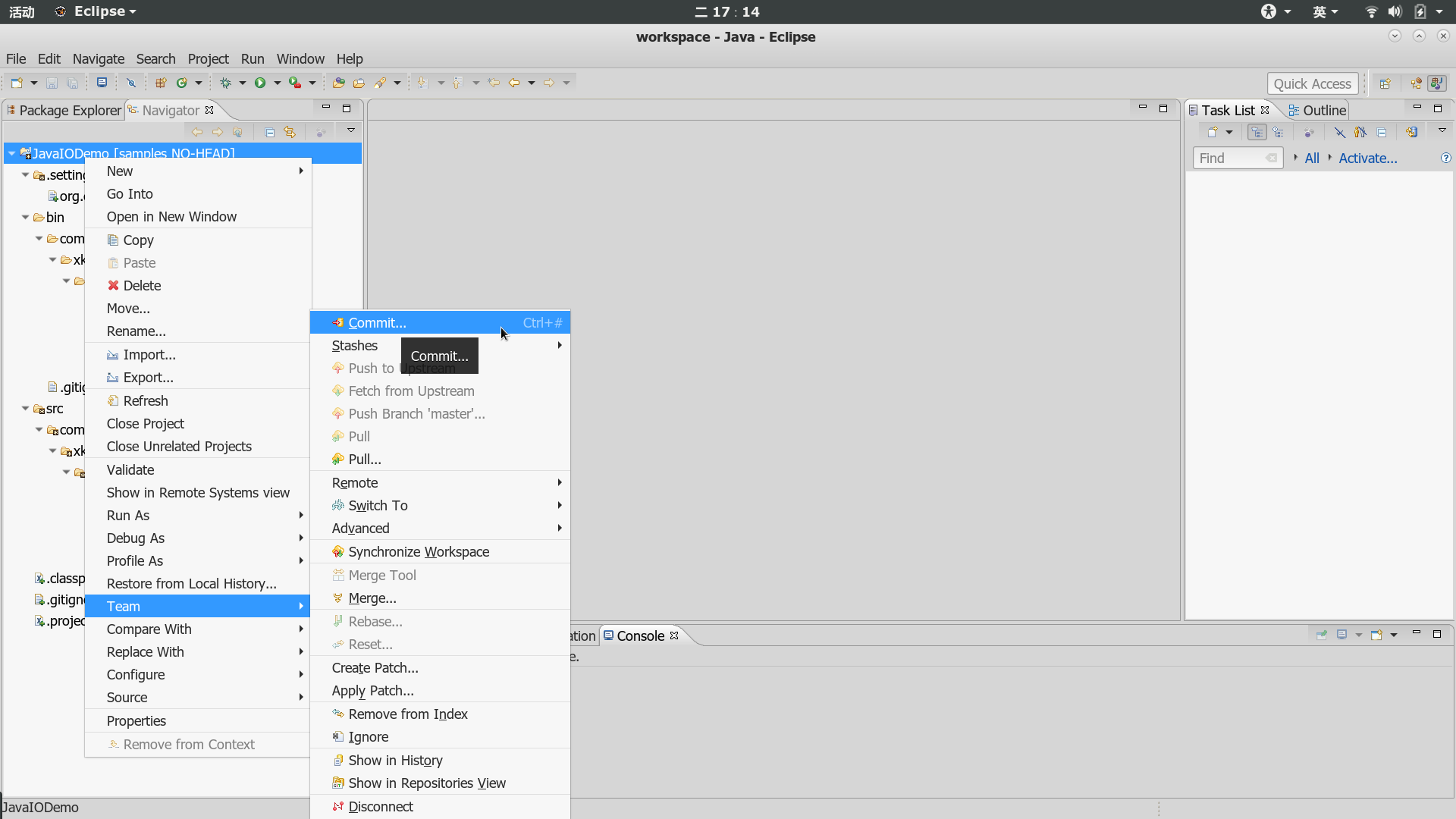Open the Eclipse app menu in top bar

point(96,11)
